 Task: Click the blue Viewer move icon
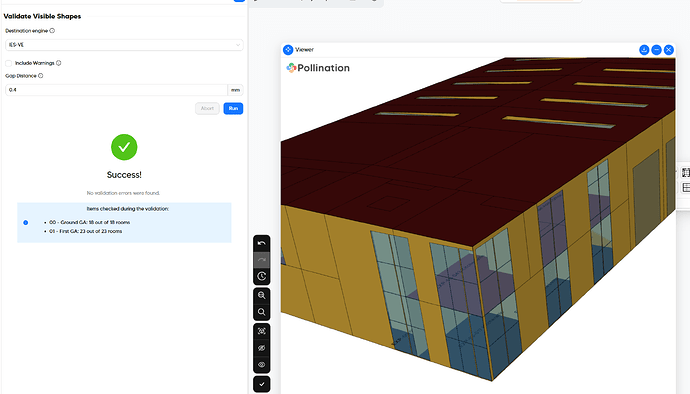click(x=288, y=50)
